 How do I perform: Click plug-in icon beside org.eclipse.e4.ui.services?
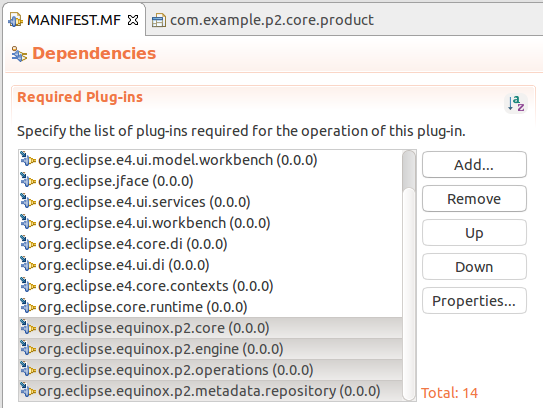[x=28, y=201]
